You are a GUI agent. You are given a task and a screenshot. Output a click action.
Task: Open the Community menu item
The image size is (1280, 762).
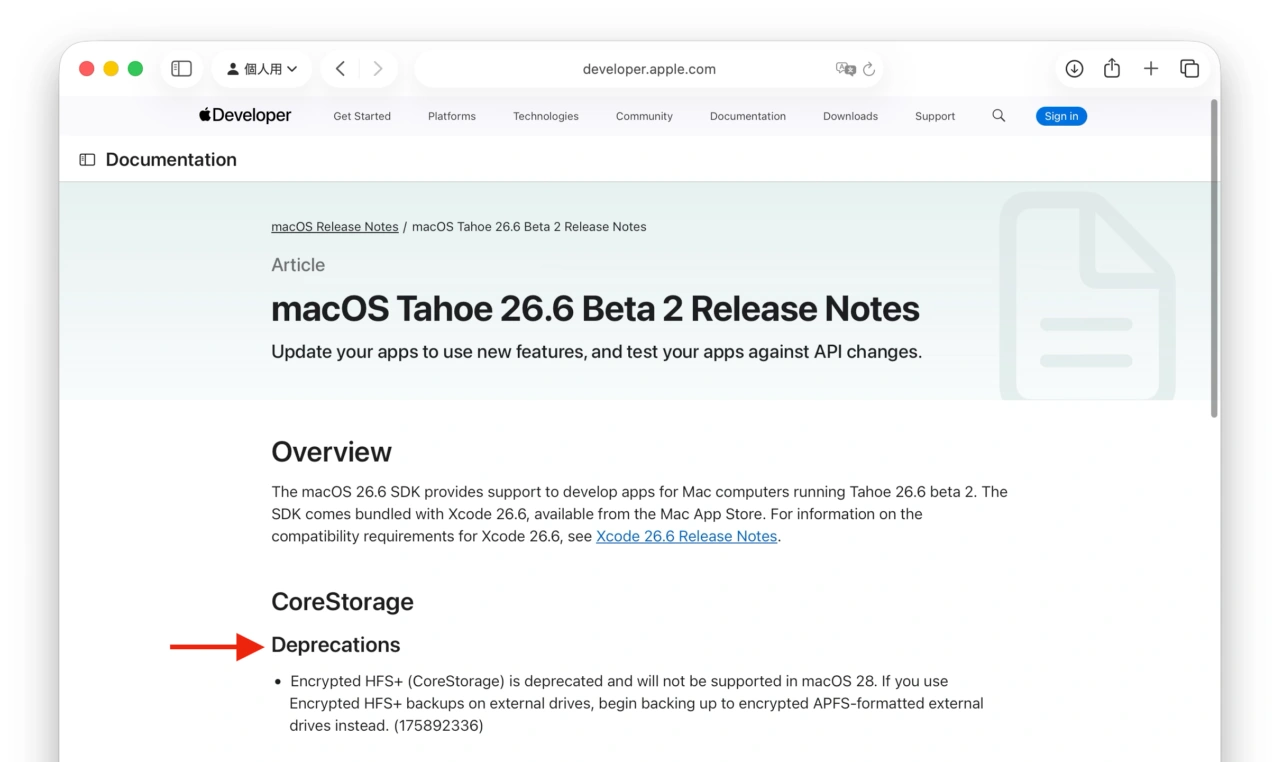pyautogui.click(x=644, y=116)
